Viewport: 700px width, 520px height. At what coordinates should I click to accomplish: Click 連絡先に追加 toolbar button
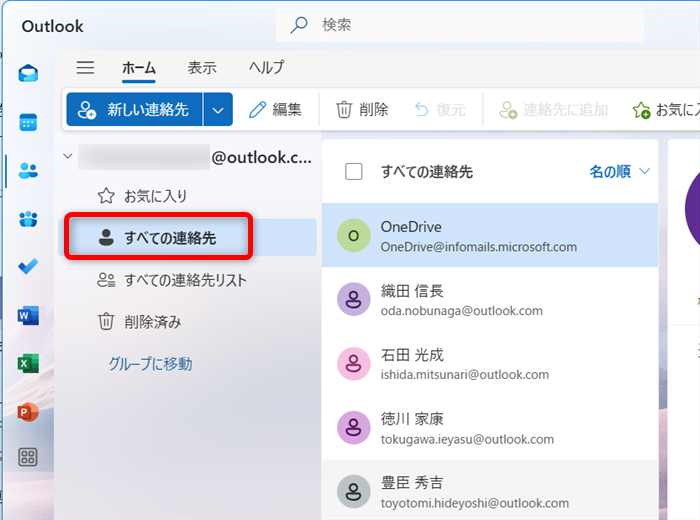pos(554,109)
